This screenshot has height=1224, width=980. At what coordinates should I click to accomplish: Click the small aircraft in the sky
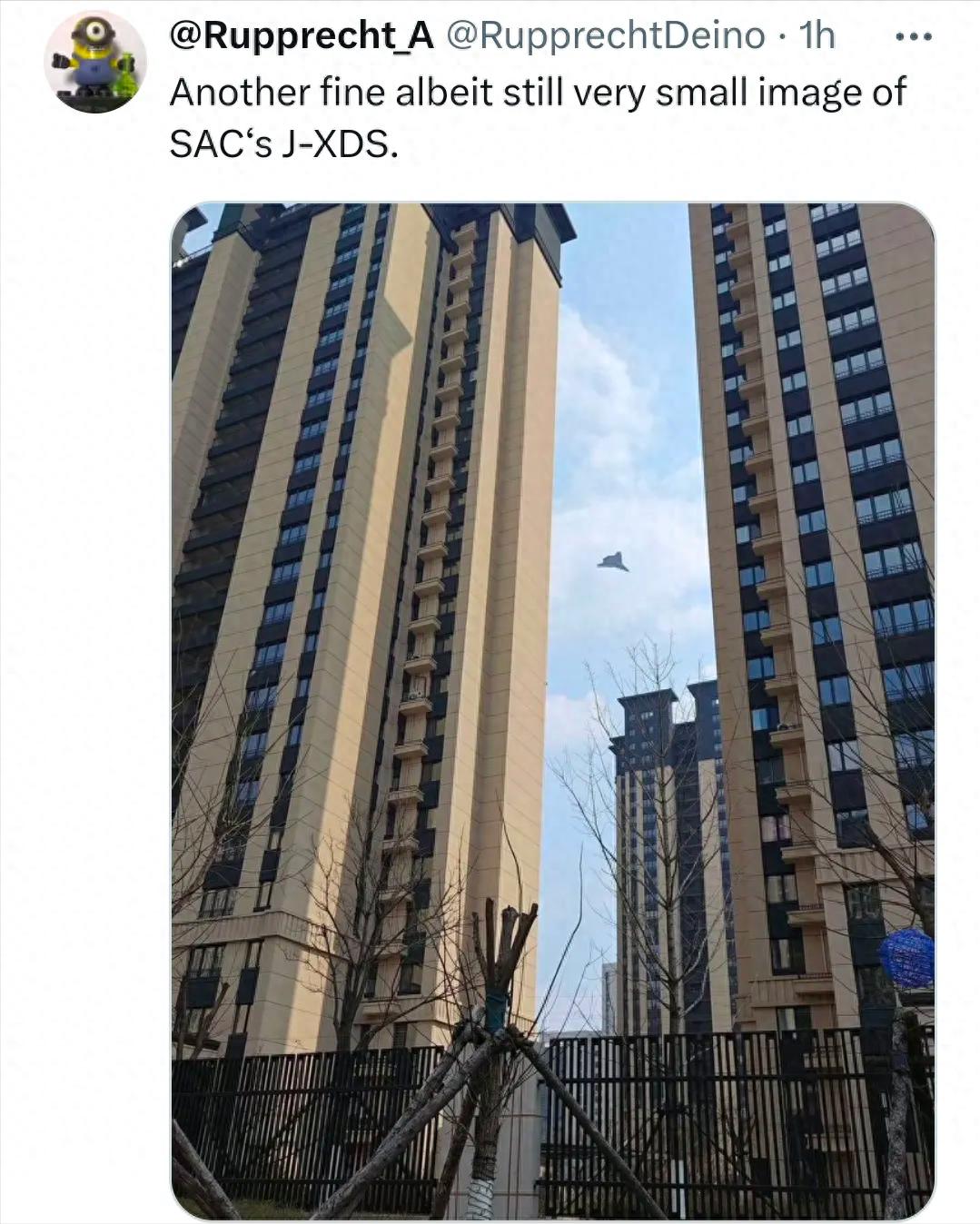(613, 562)
